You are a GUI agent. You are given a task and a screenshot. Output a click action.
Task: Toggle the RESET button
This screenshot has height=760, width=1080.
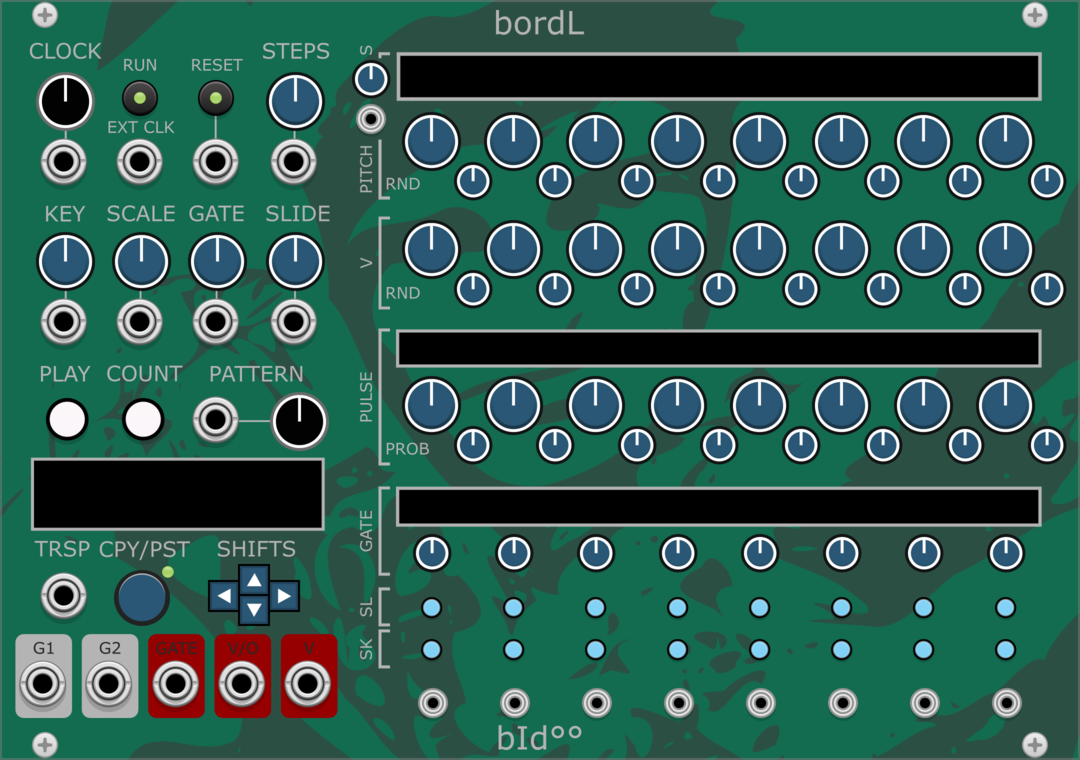coord(216,99)
